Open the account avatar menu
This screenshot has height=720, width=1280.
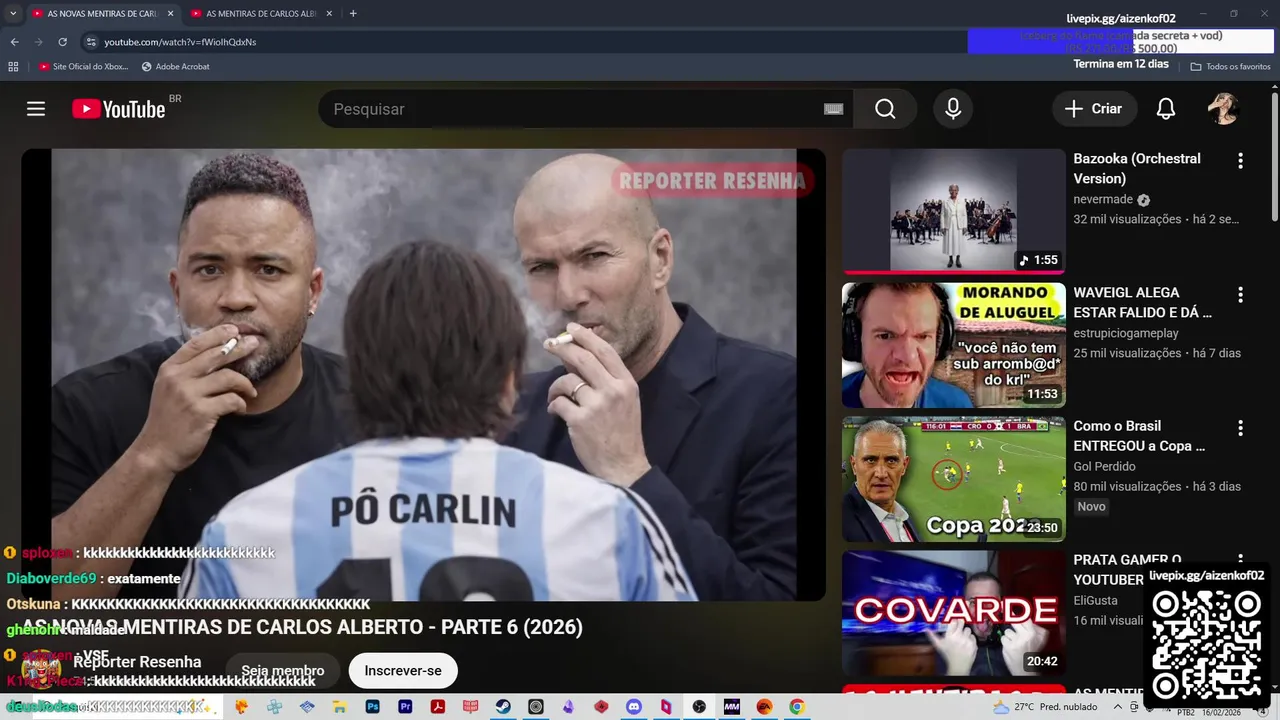pyautogui.click(x=1223, y=109)
